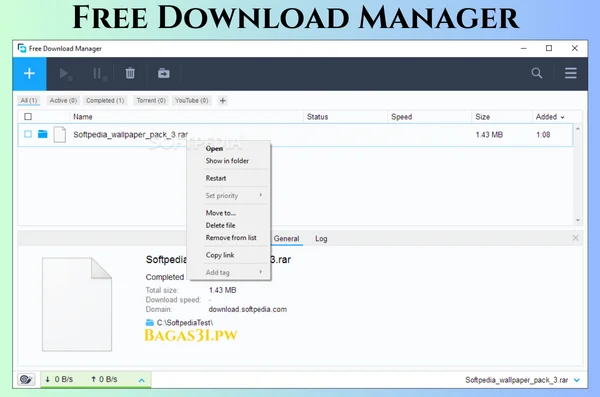Image resolution: width=600 pixels, height=397 pixels.
Task: Switch to the General details tab
Action: 286,239
